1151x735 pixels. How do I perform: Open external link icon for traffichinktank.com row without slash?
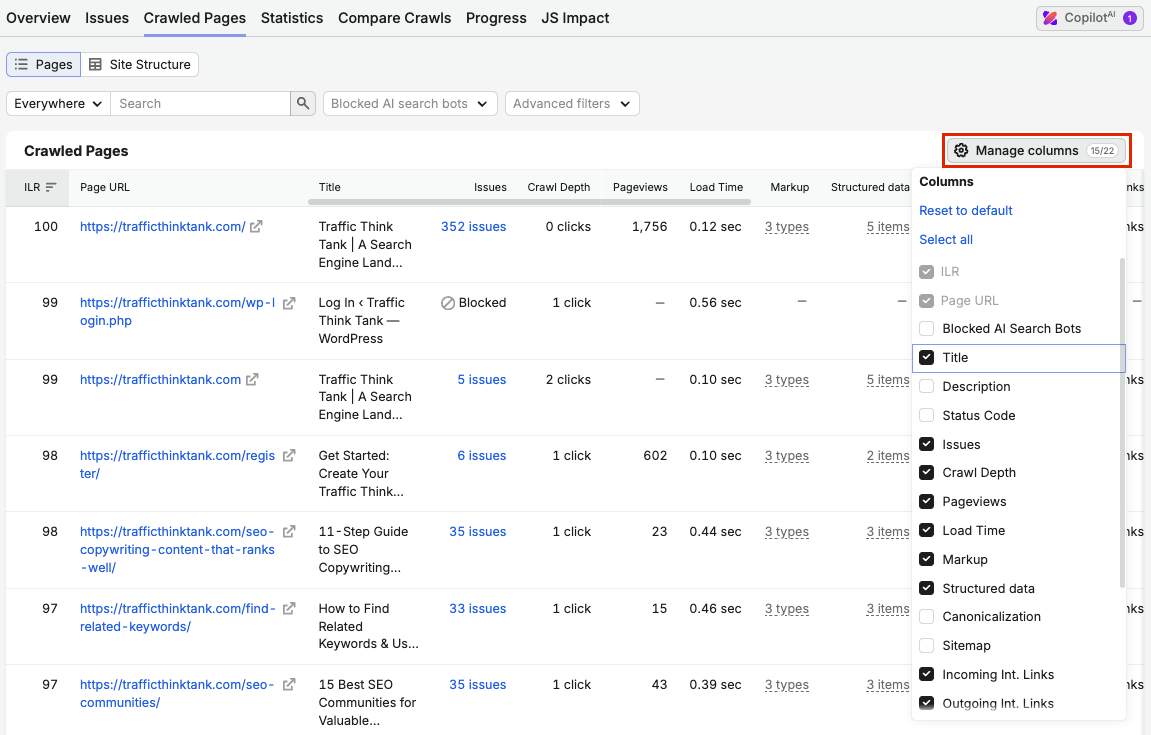click(x=253, y=380)
